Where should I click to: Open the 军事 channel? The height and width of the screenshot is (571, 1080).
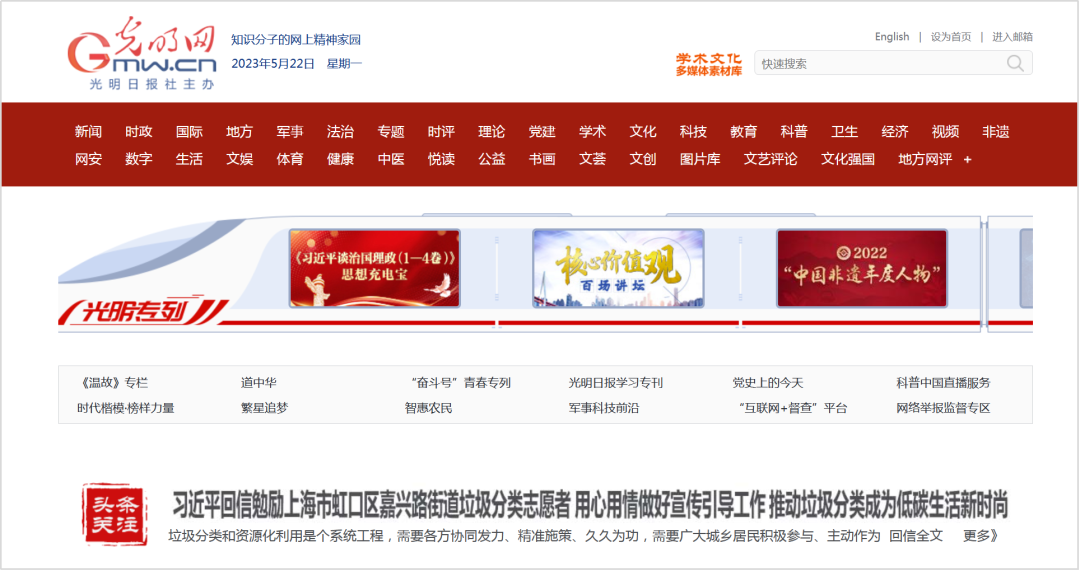tap(290, 132)
